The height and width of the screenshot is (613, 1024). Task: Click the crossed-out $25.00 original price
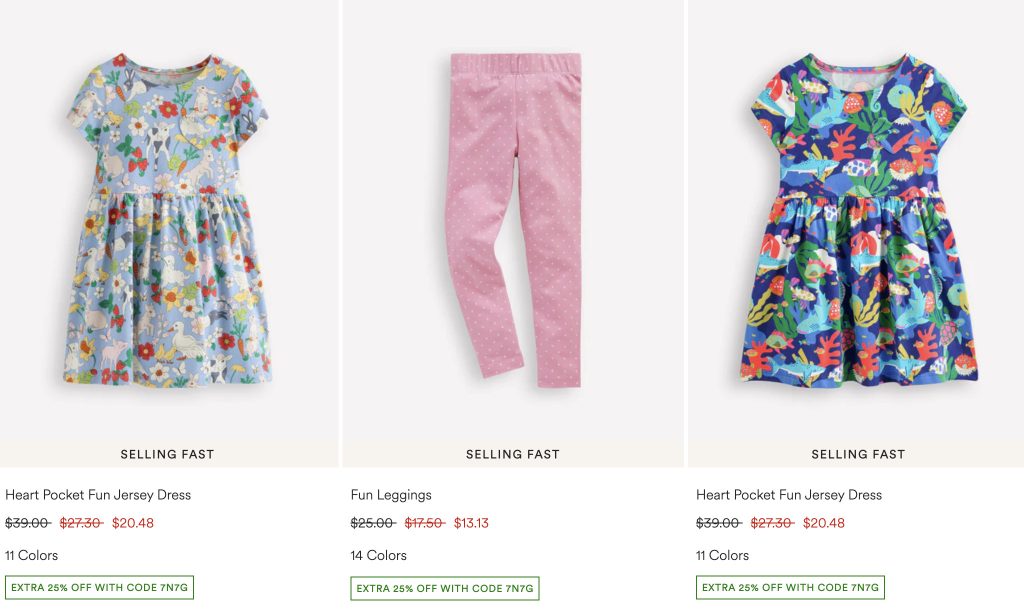coord(373,523)
